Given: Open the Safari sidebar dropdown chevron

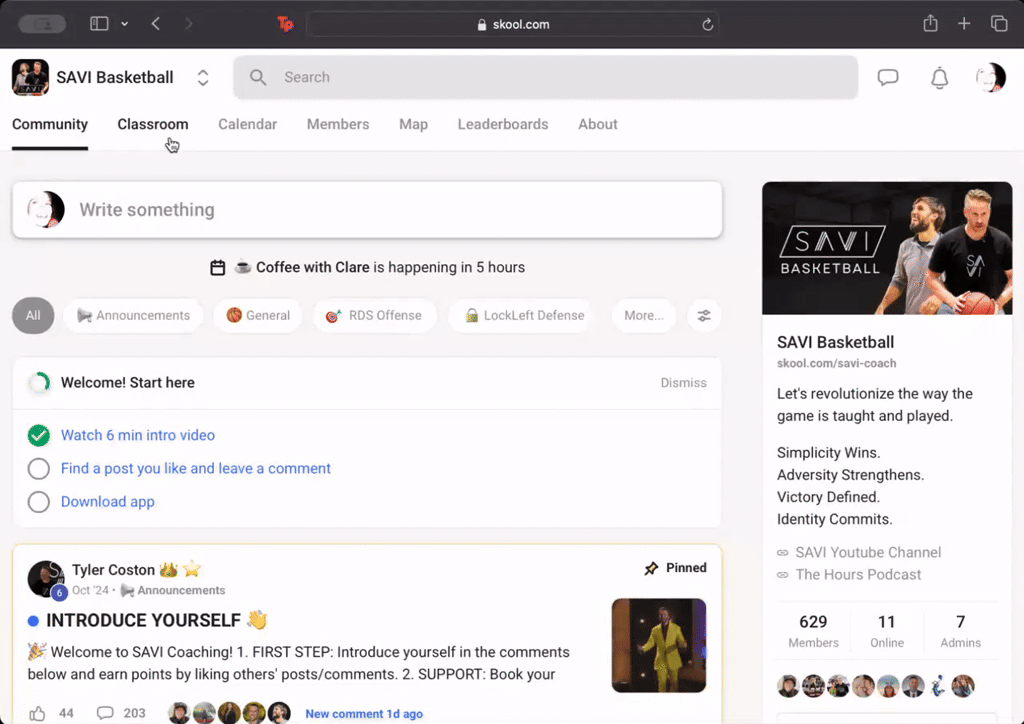Looking at the screenshot, I should point(124,23).
